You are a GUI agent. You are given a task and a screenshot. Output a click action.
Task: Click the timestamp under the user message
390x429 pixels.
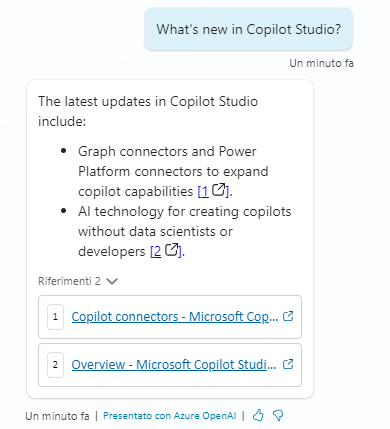click(x=321, y=63)
